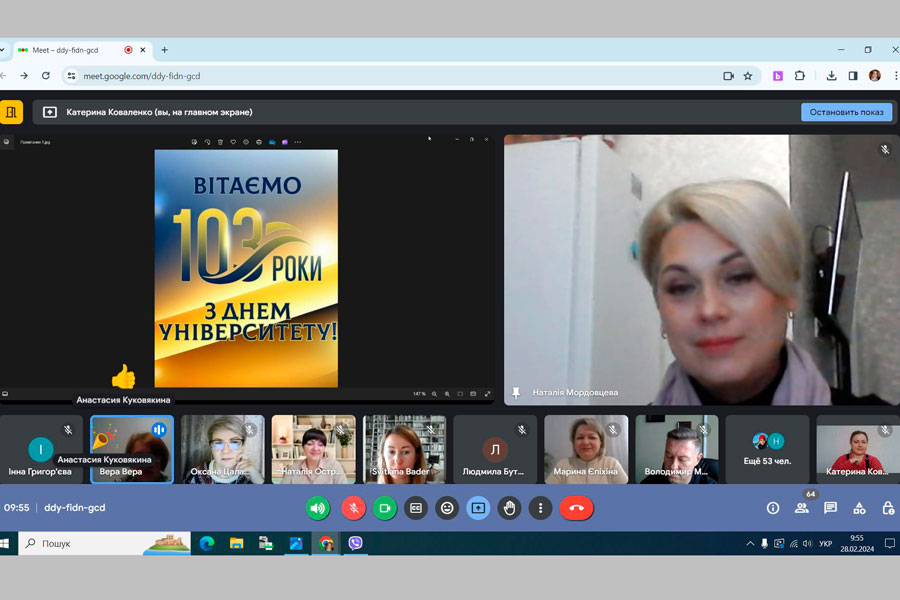900x600 pixels.
Task: Click meeting code ddy-fidn-gcd text
Action: (75, 508)
